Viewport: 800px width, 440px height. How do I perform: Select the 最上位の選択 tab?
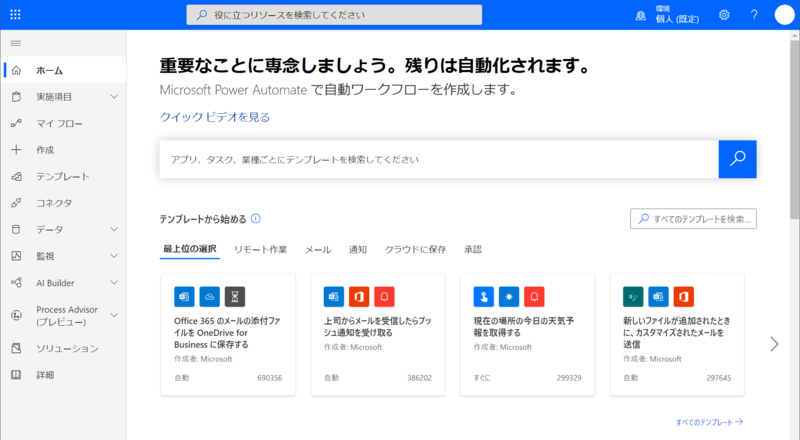pyautogui.click(x=190, y=249)
